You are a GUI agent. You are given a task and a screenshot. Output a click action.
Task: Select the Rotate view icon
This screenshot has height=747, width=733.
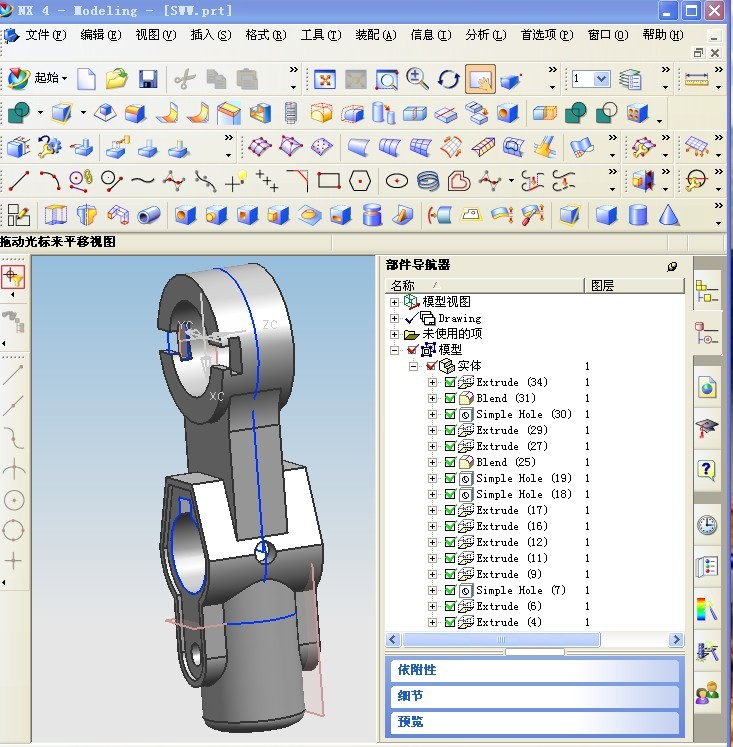coord(448,79)
